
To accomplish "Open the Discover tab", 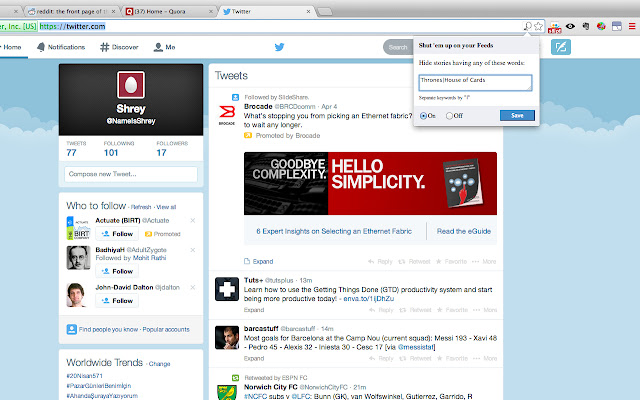I will (119, 47).
